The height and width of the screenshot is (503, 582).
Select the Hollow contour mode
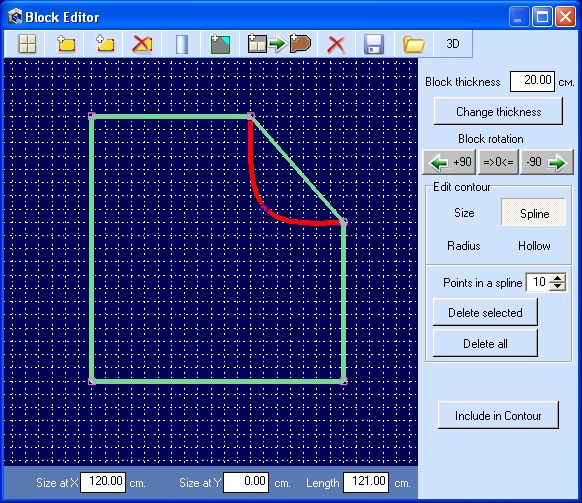pyautogui.click(x=534, y=246)
